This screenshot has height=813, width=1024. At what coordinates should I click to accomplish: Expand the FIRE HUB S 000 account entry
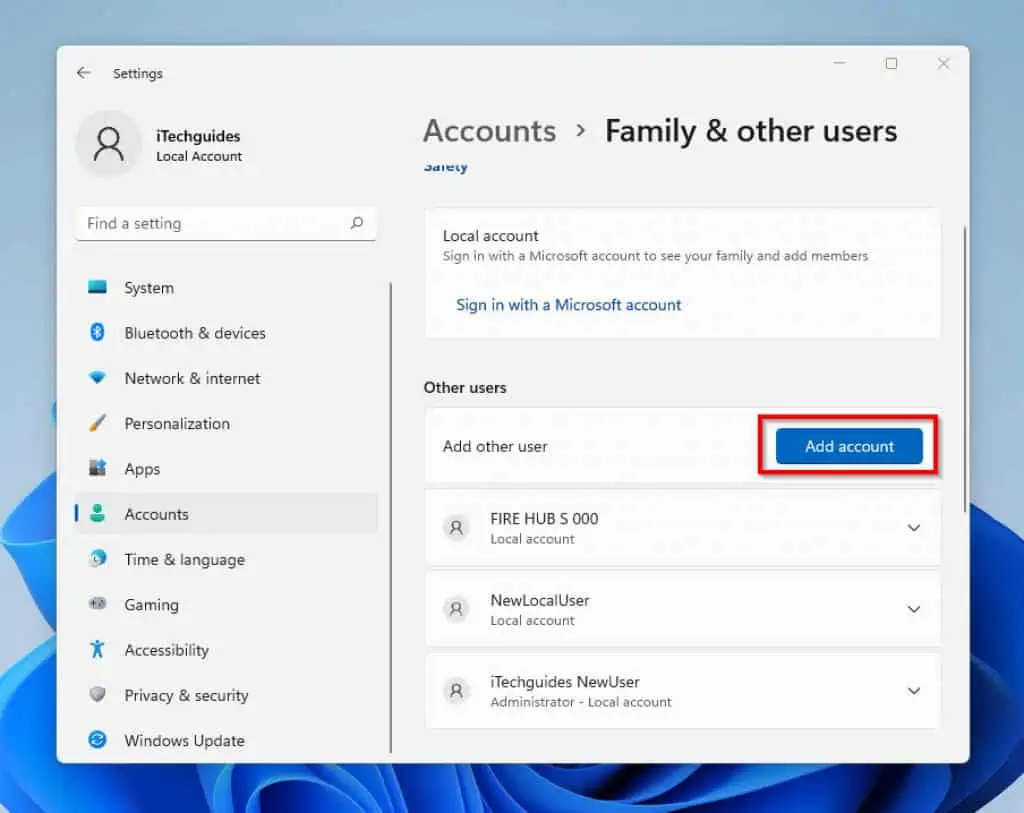(x=913, y=528)
